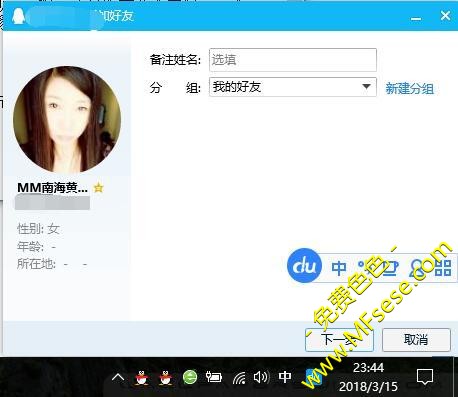Toggle the punctuation mode icon on IME bar
The height and width of the screenshot is (397, 458).
click(366, 268)
